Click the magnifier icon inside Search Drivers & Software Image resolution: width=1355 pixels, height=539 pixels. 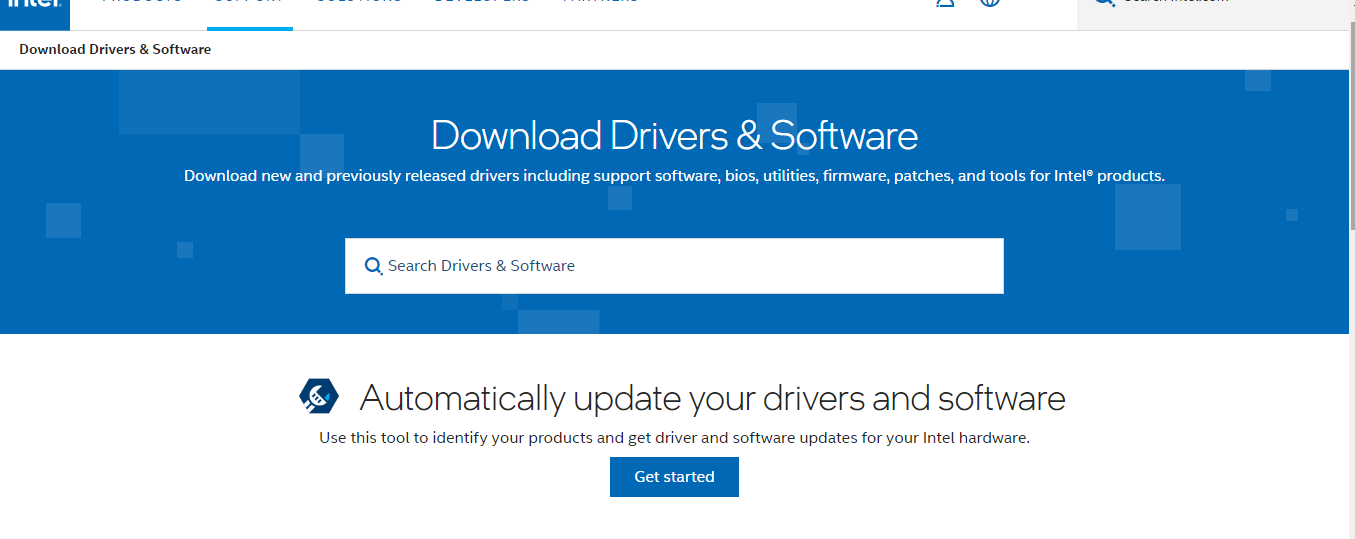tap(373, 266)
